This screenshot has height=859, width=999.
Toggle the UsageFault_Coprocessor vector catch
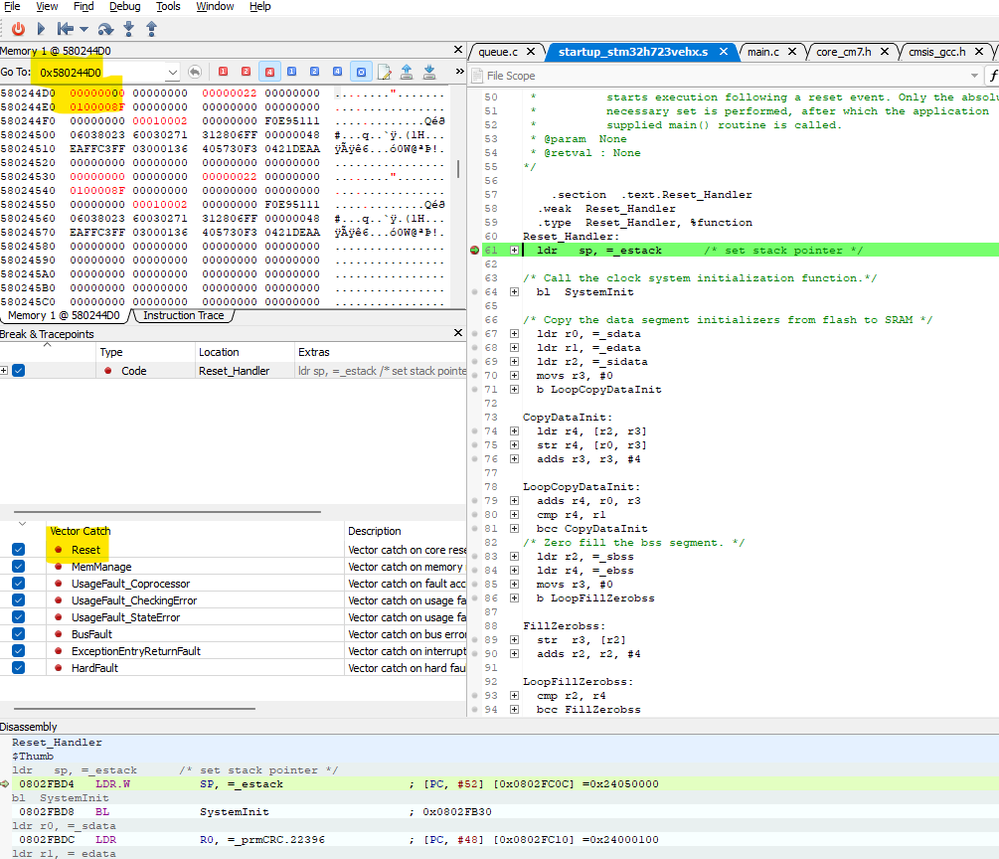(18, 583)
